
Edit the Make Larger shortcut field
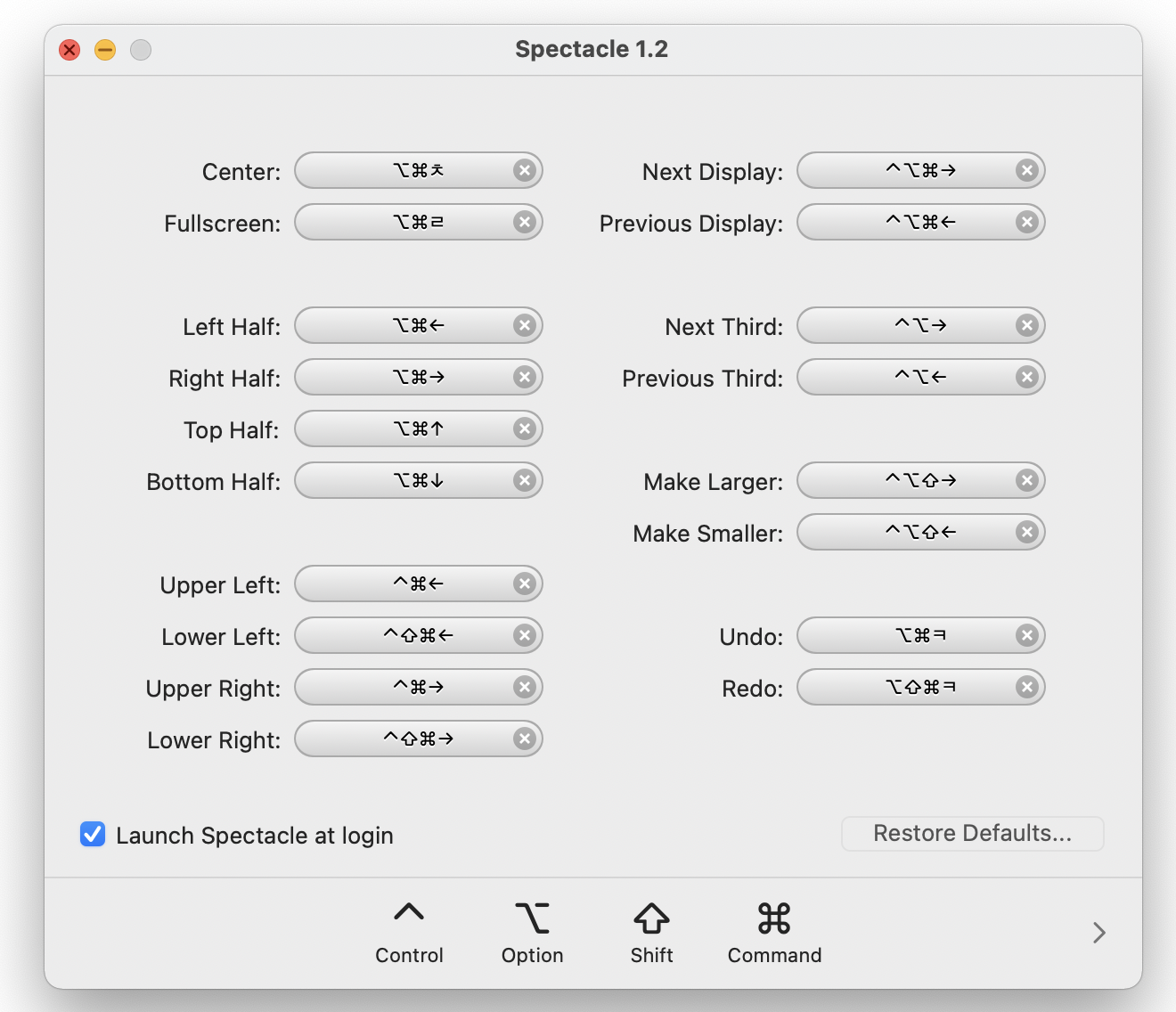point(921,480)
